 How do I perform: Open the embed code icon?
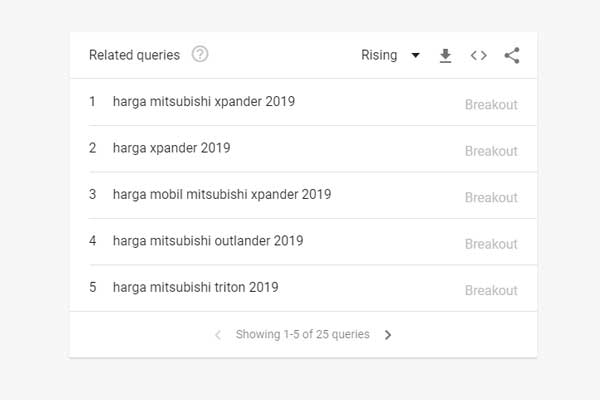coord(479,56)
